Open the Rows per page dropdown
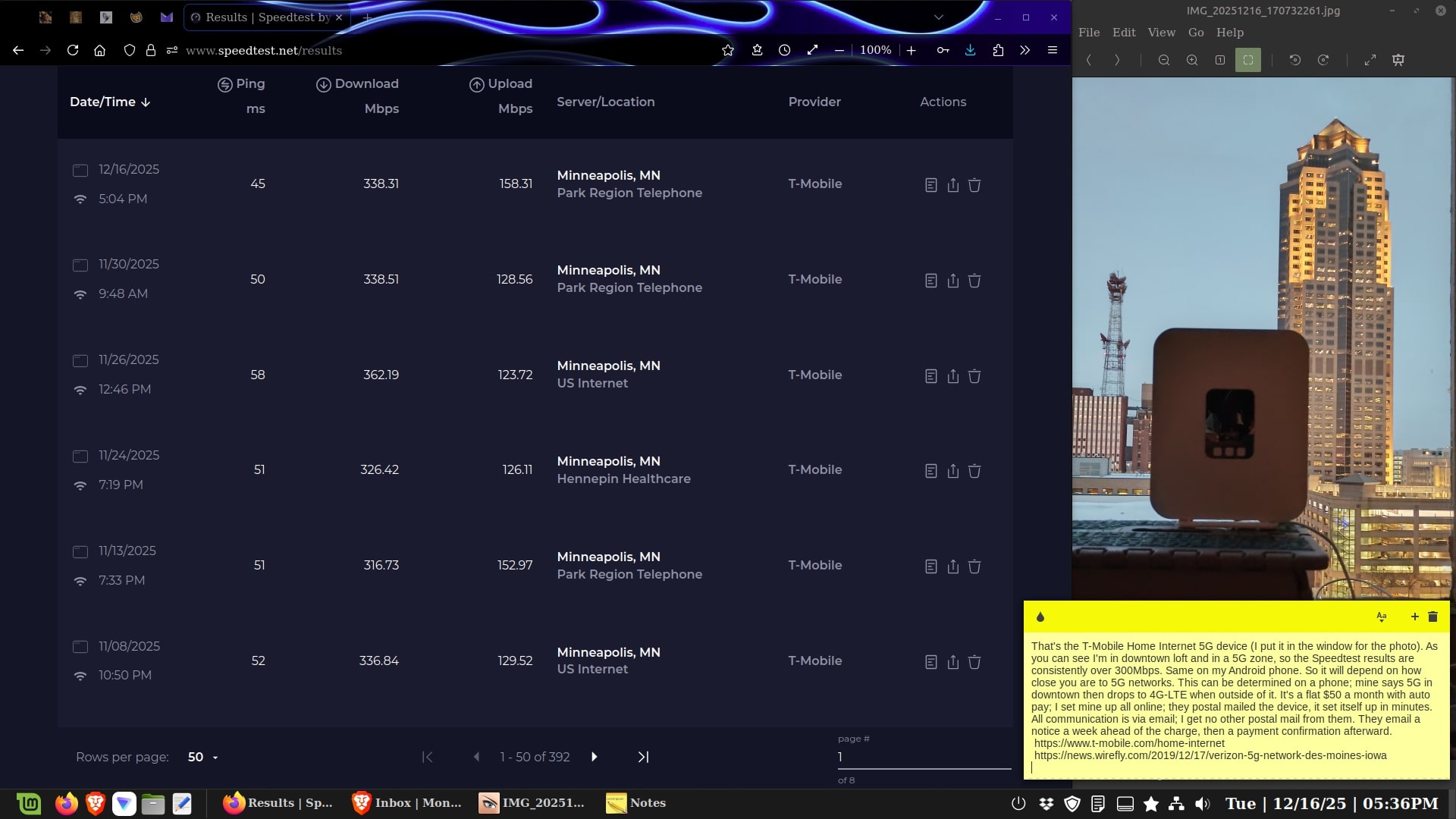This screenshot has width=1456, height=819. (202, 757)
